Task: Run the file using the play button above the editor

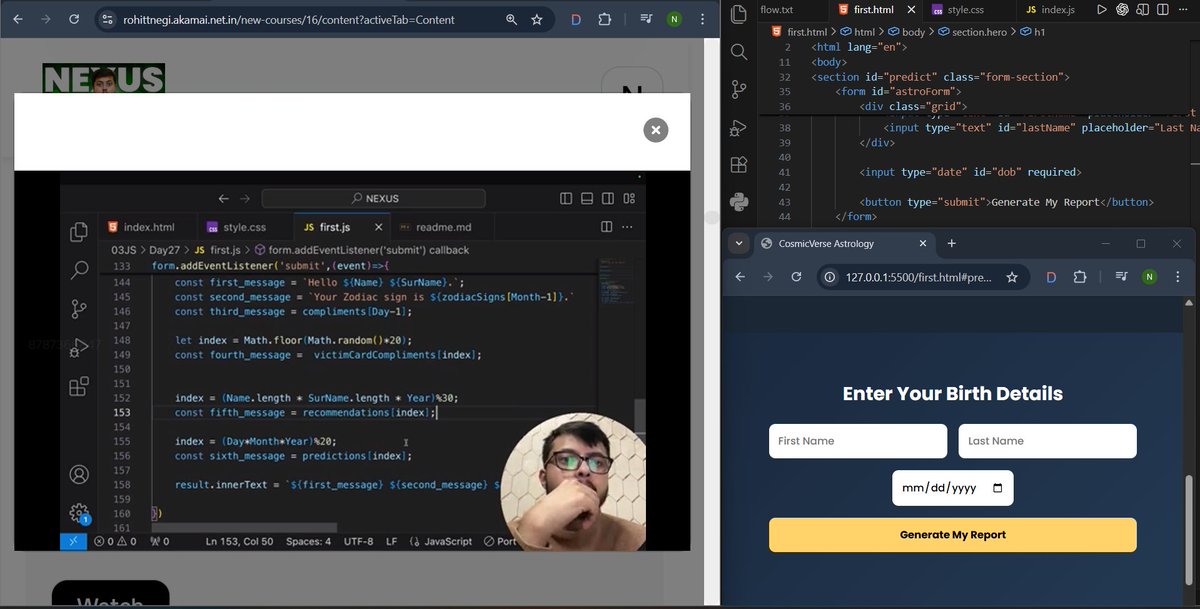Action: [x=1102, y=9]
